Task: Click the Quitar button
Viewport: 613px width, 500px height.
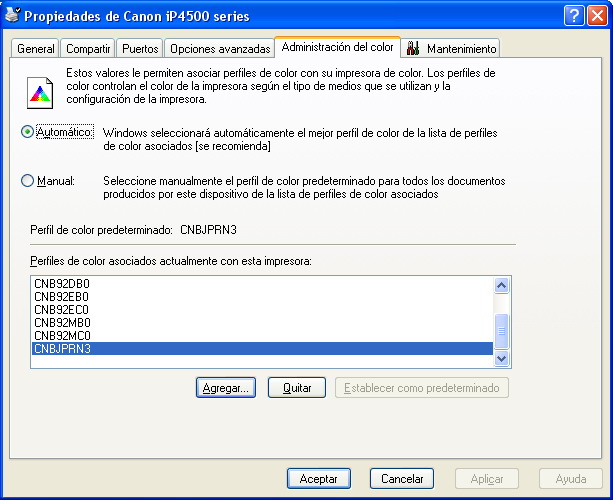Action: pyautogui.click(x=297, y=388)
